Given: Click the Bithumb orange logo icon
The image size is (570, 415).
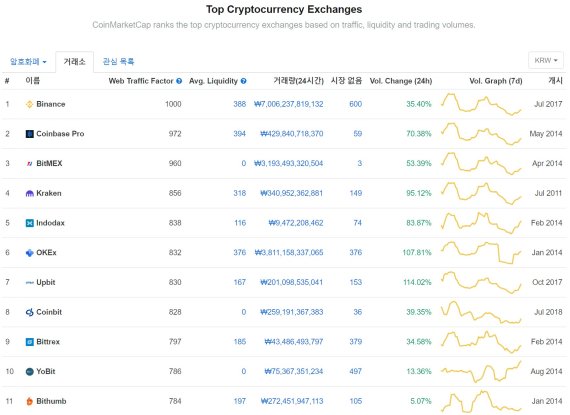Looking at the screenshot, I should (29, 402).
